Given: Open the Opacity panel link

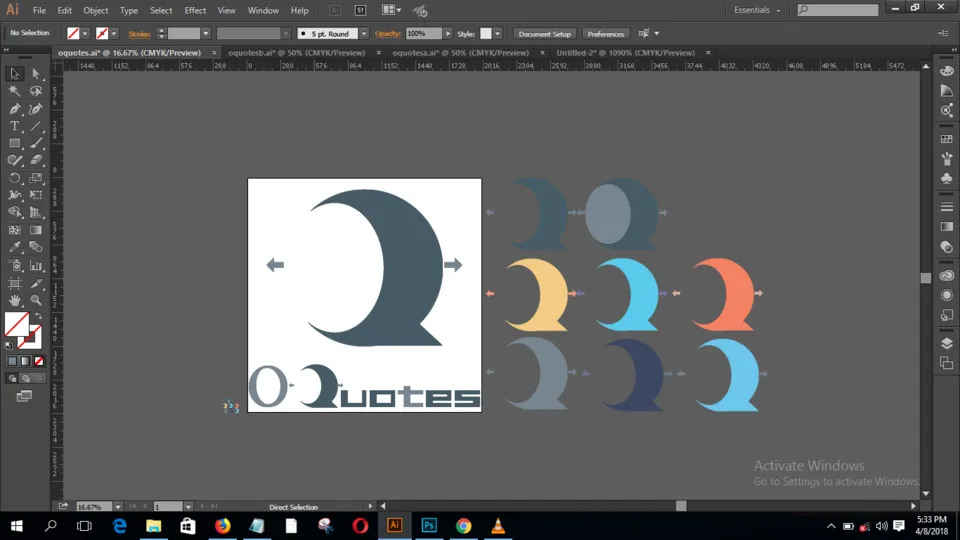Looking at the screenshot, I should coord(388,34).
